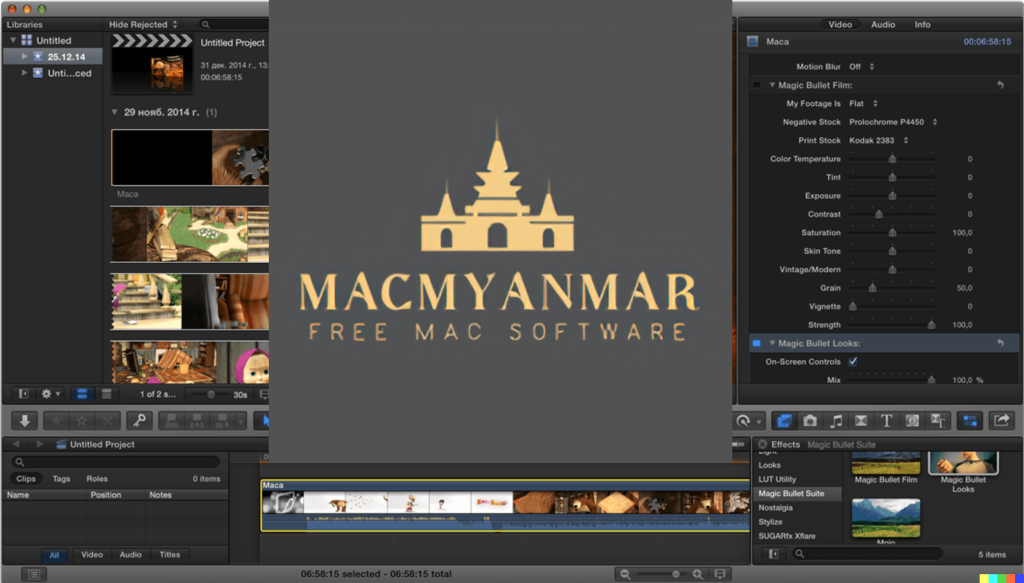Collapse the Magic Bullet Looks section

coord(772,343)
